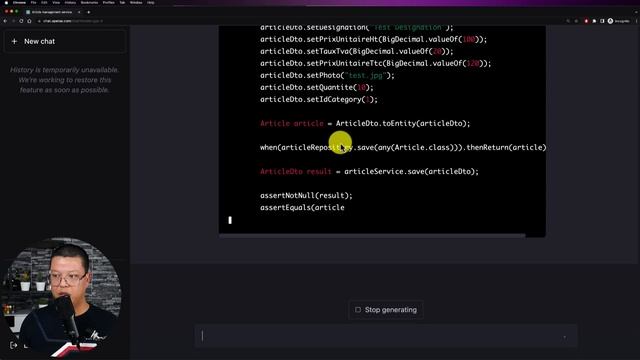Click the log out icon at sidebar bottom
Image resolution: width=640 pixels, height=360 pixels.
pyautogui.click(x=13, y=345)
